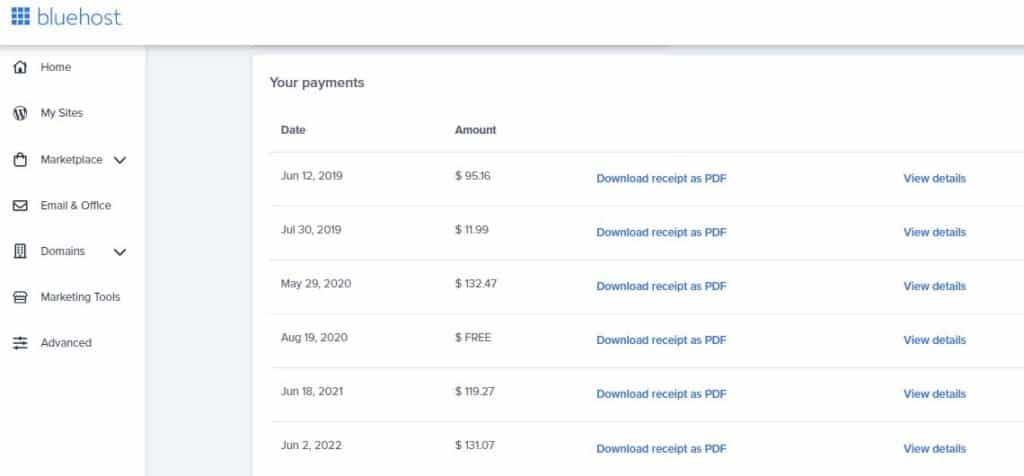This screenshot has height=476, width=1024.
Task: Click the Bluehost grid logo icon
Action: click(x=21, y=17)
